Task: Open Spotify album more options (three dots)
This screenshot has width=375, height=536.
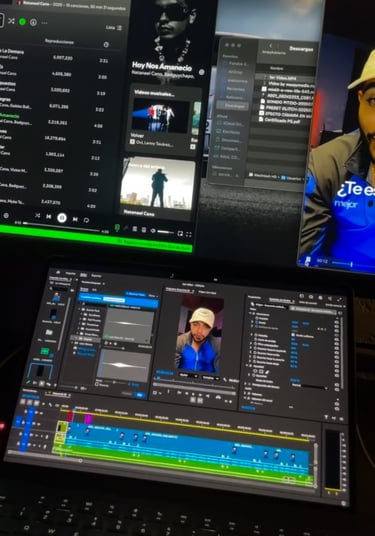Action: point(44,23)
